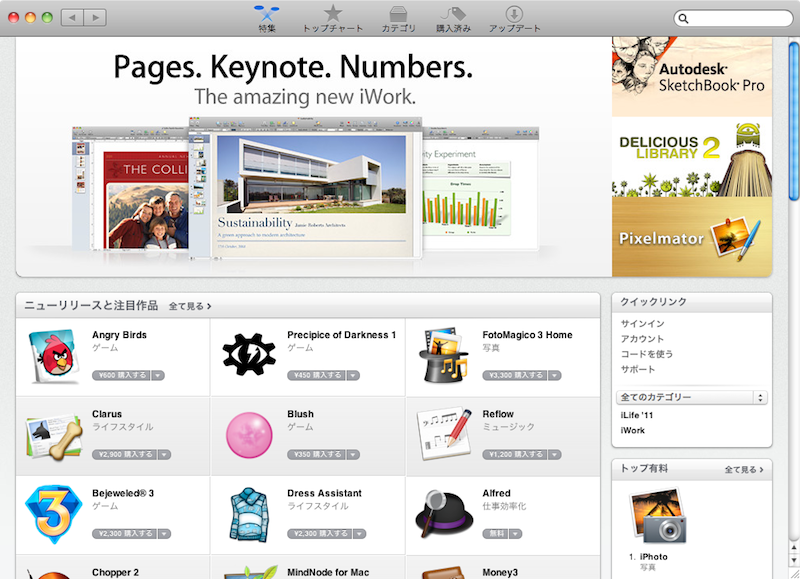Open the Alfred title
This screenshot has height=579, width=800.
496,493
